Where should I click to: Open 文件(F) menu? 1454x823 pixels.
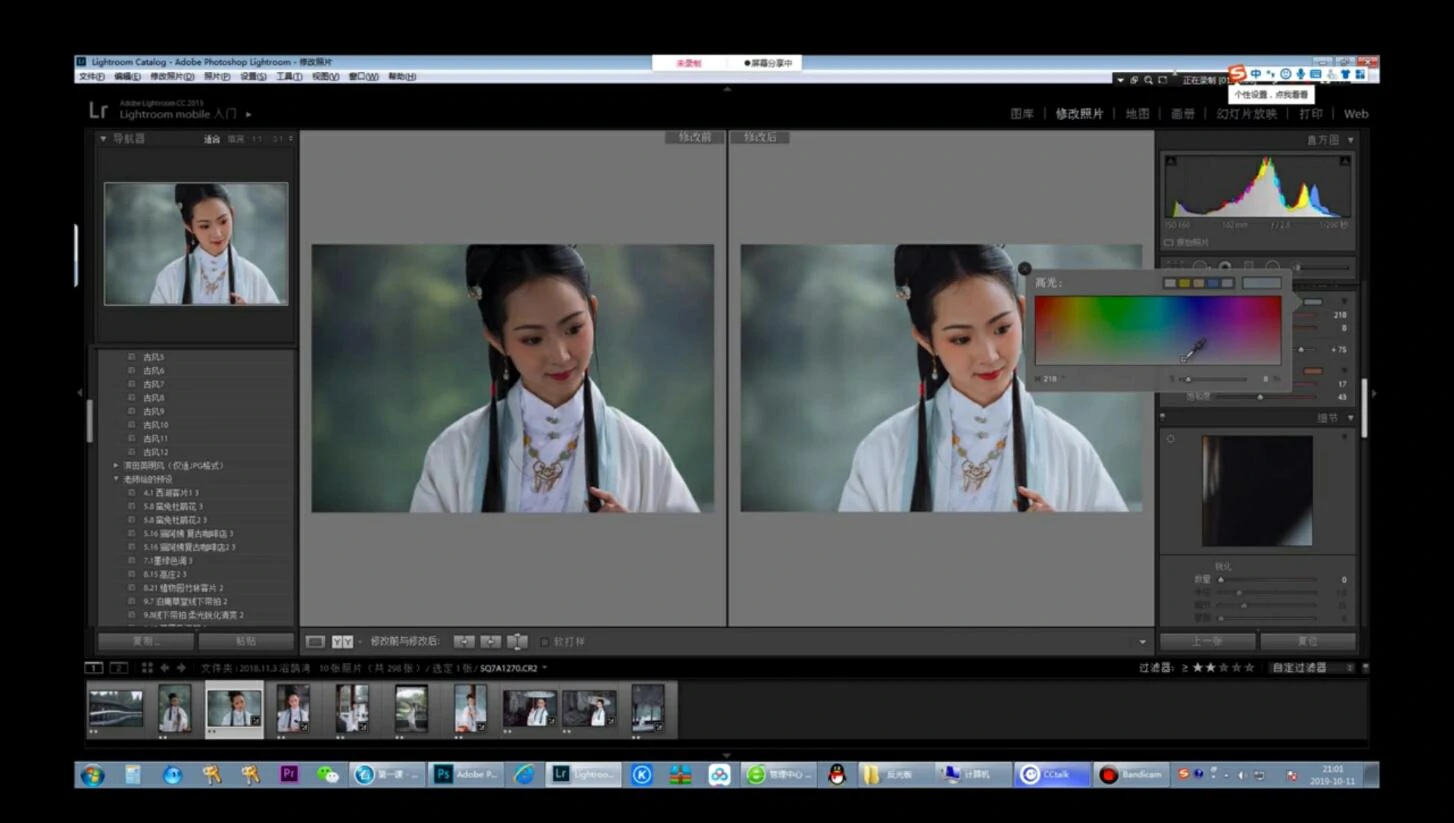coord(92,77)
